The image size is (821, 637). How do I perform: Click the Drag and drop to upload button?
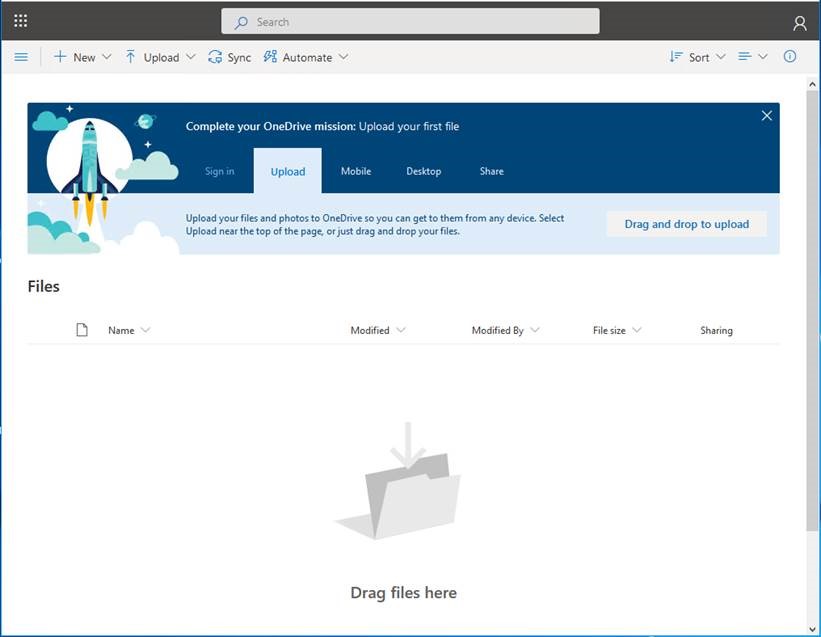tap(686, 224)
